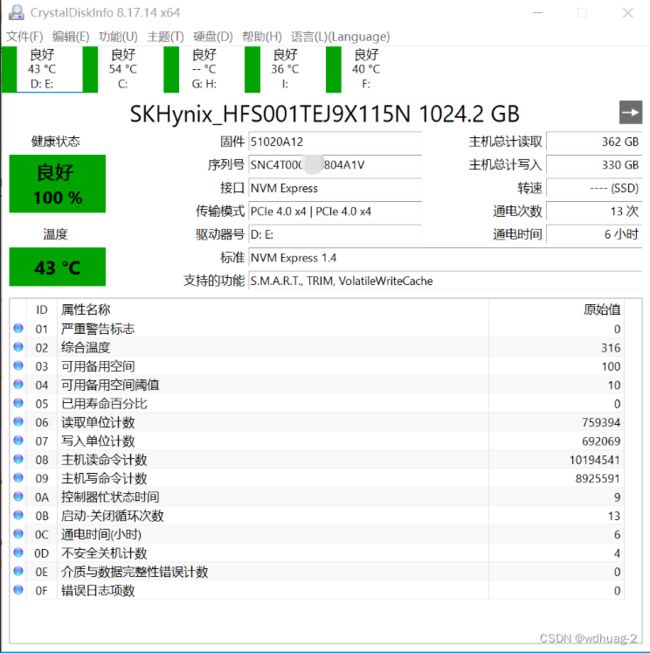Image resolution: width=650 pixels, height=653 pixels.
Task: Click the blue status dot for 主机读命令计数
Action: tap(18, 459)
